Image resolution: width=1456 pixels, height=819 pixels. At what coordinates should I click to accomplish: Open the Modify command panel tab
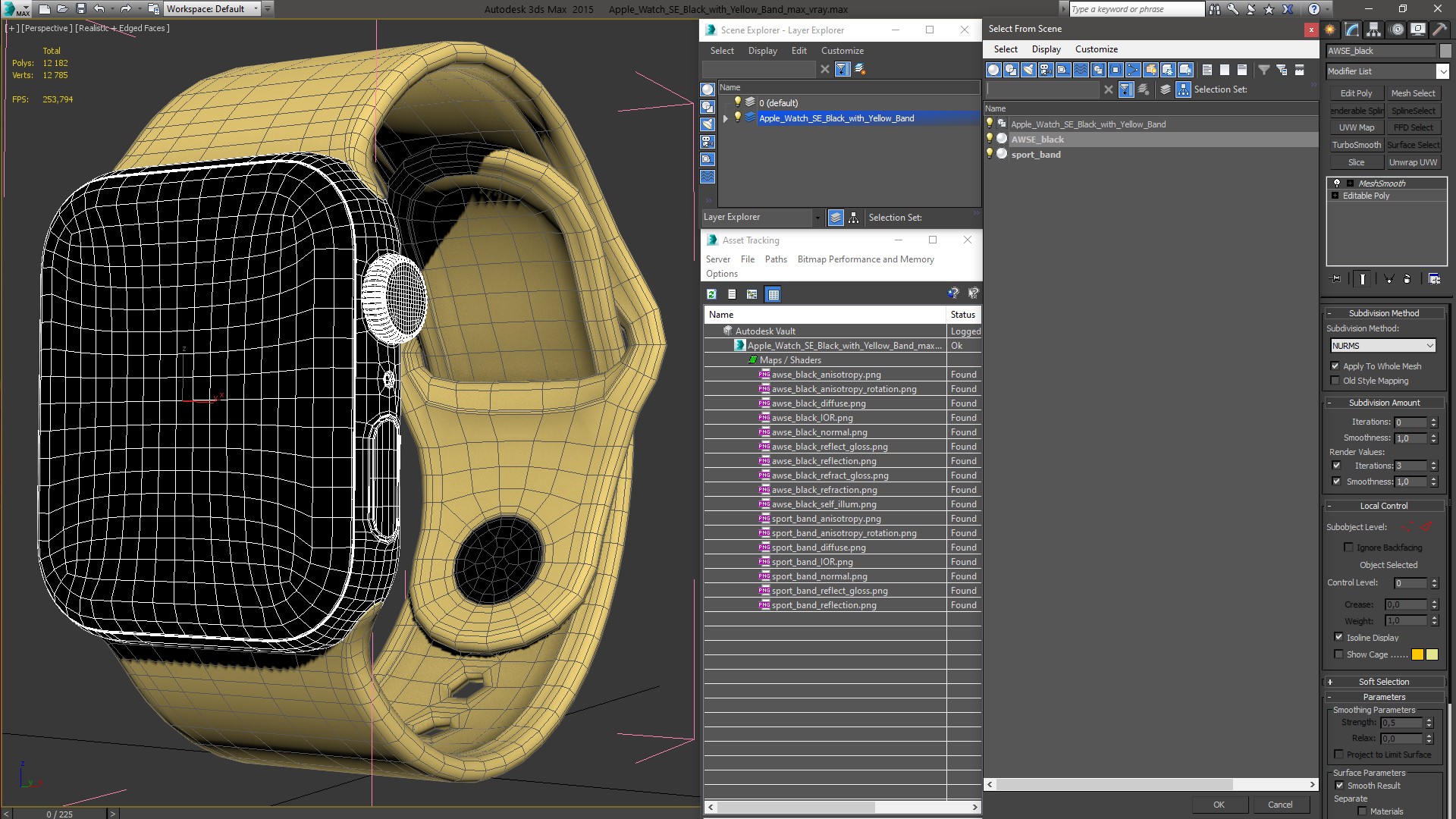(x=1352, y=30)
